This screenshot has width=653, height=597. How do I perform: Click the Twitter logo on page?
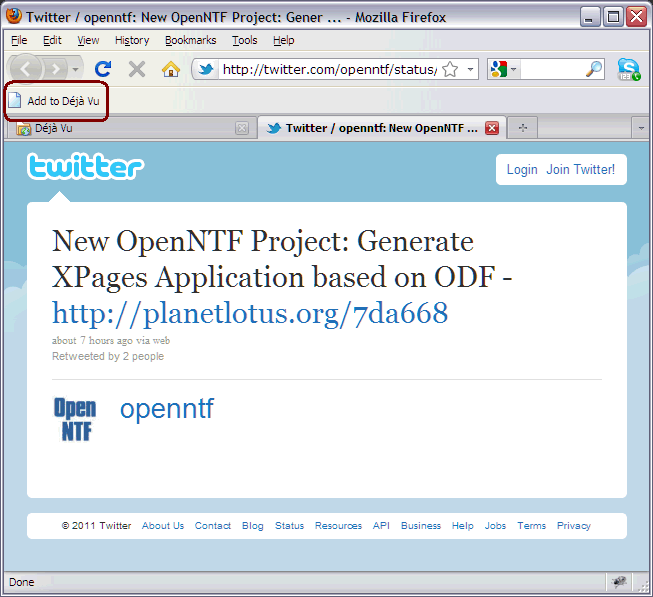point(85,167)
